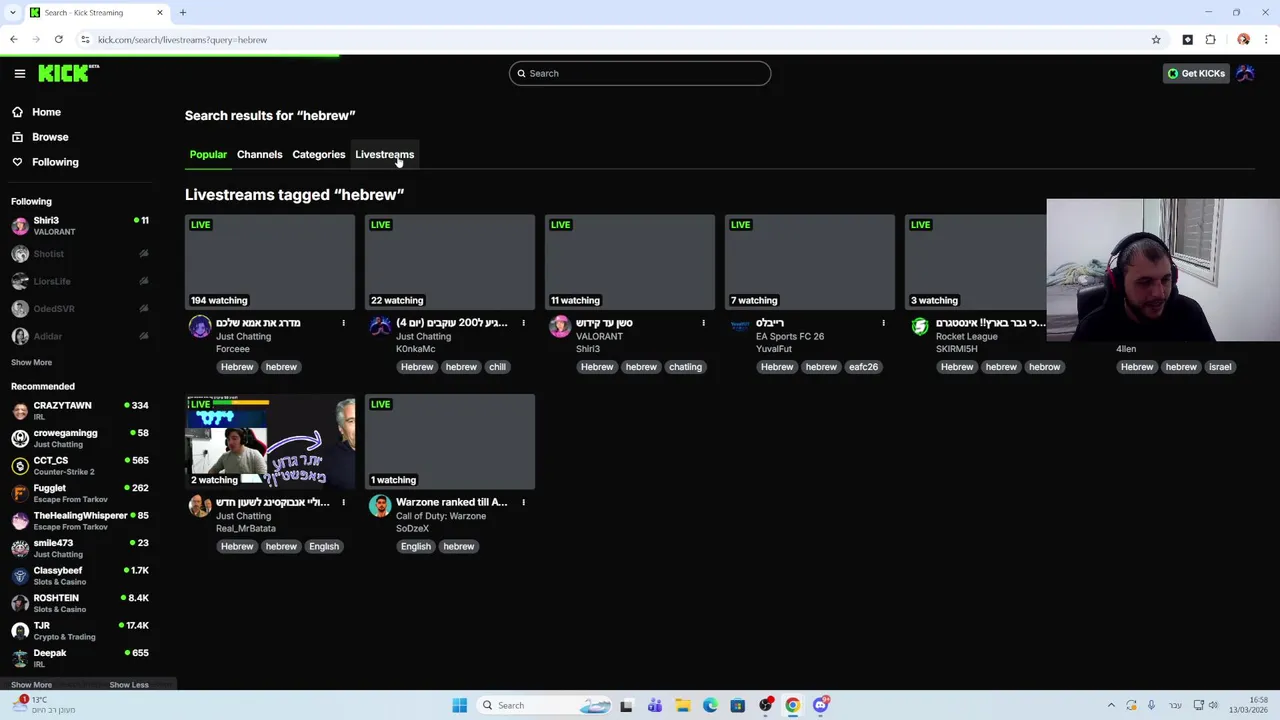This screenshot has height=720, width=1280.
Task: Open Rocket League category link
Action: pos(966,336)
